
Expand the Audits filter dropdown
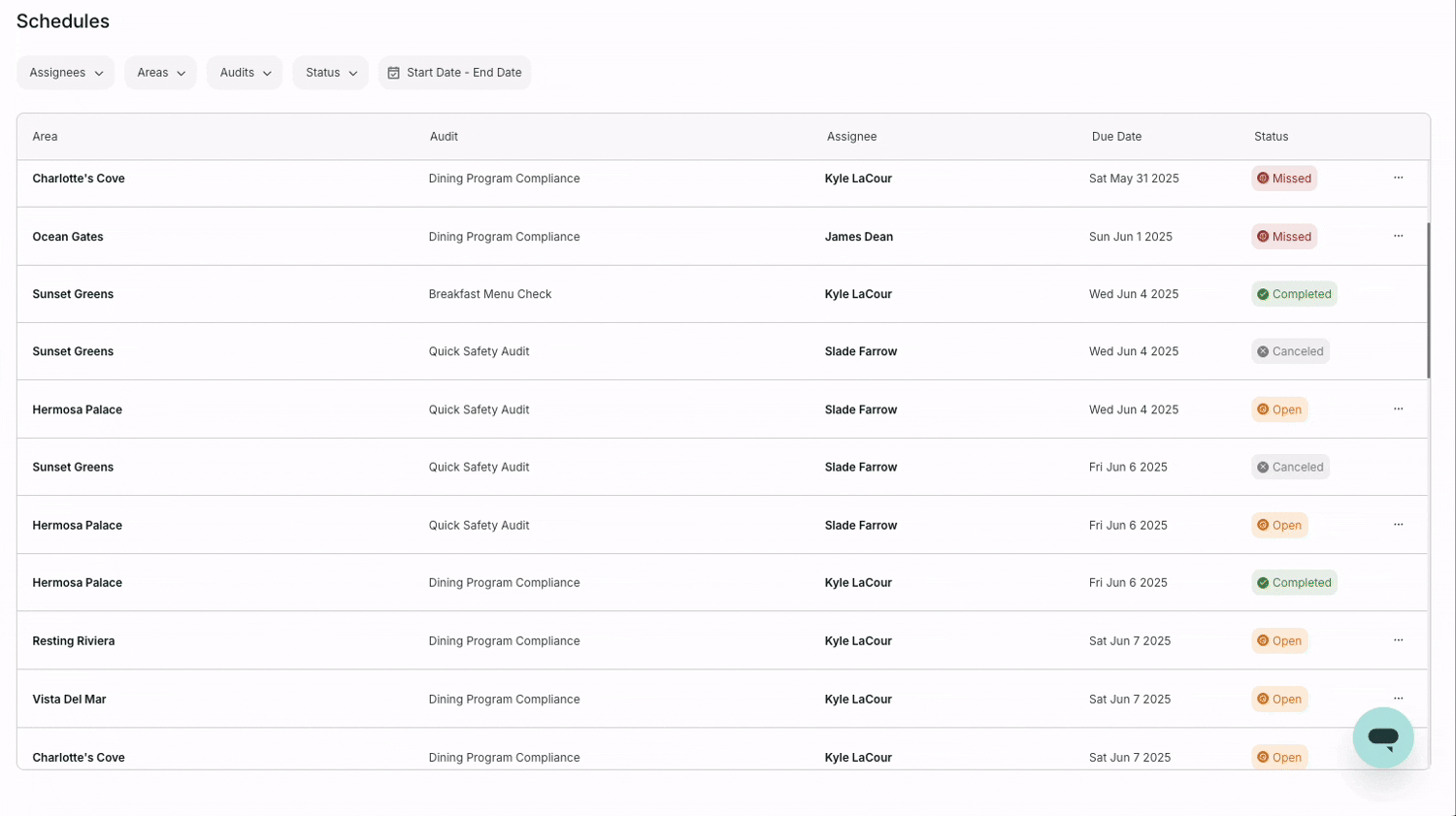(245, 73)
